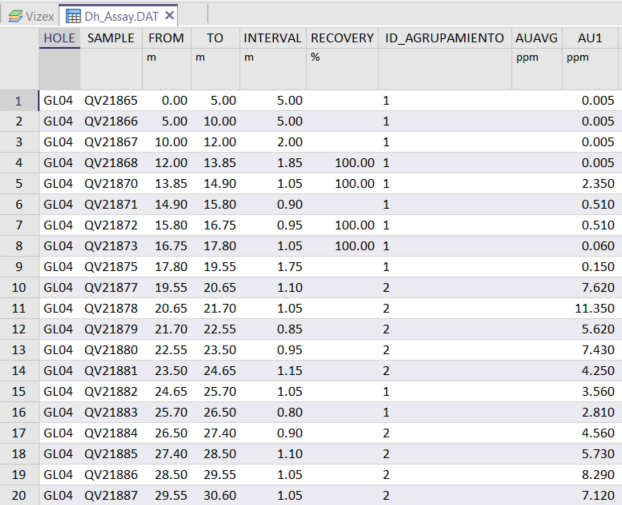Select the AU1 column header

pos(590,38)
